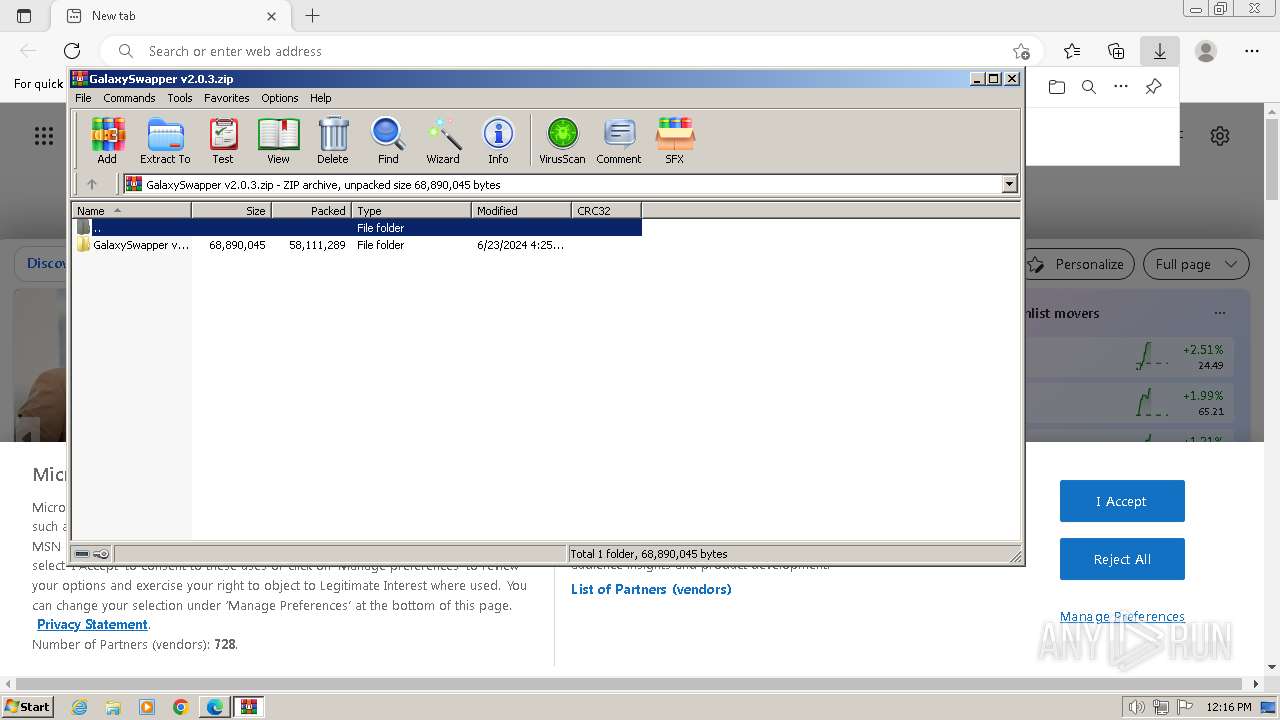The height and width of the screenshot is (720, 1280).
Task: Sort by the Type column header
Action: click(x=411, y=210)
